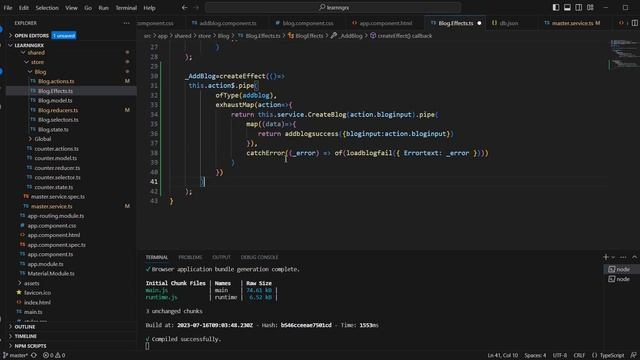Go back with the navigation arrow

pos(184,7)
